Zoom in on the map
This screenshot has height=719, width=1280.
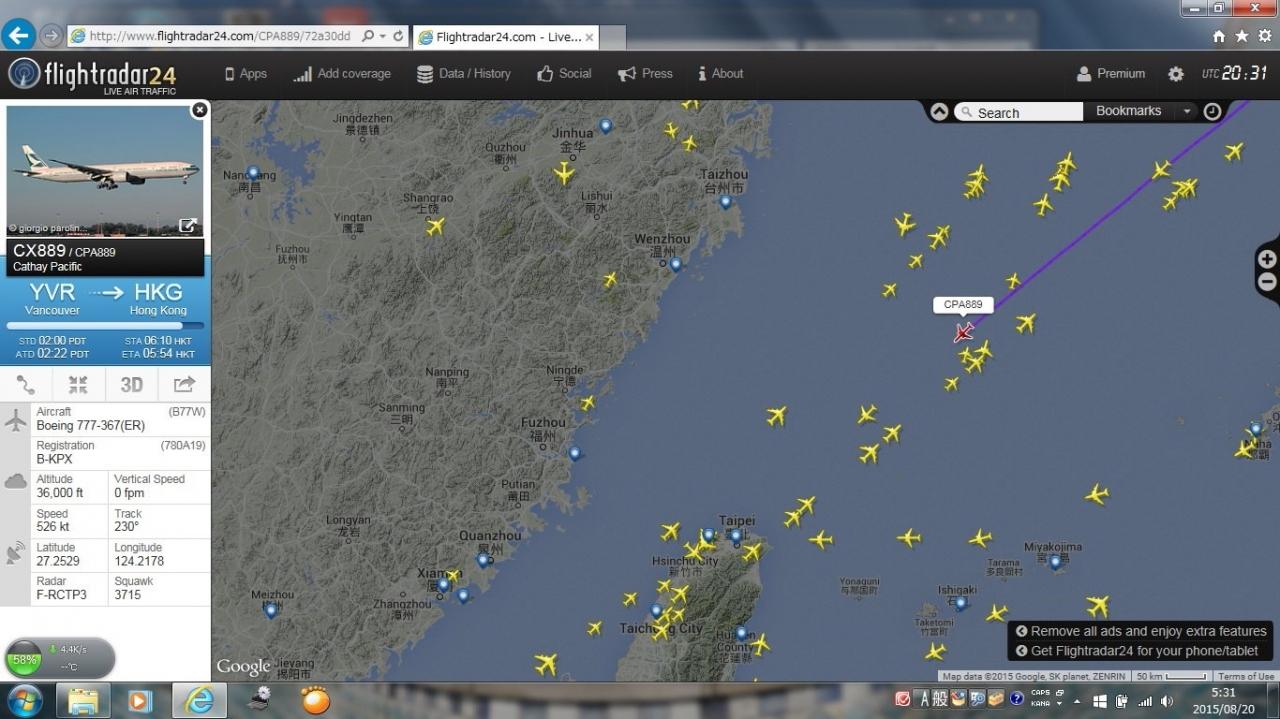(x=1267, y=259)
